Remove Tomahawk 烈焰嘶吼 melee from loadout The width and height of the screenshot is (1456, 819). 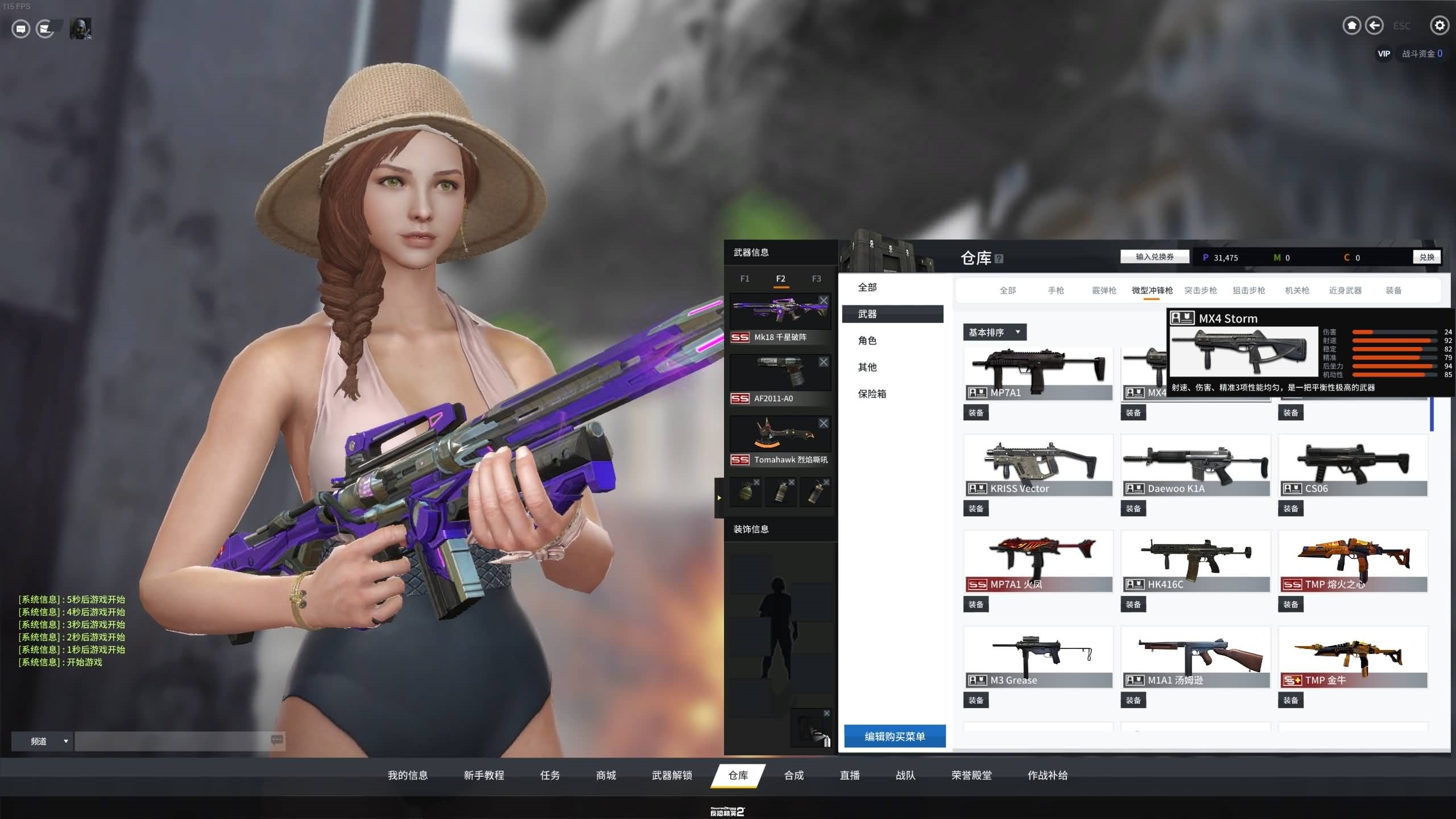pos(824,423)
